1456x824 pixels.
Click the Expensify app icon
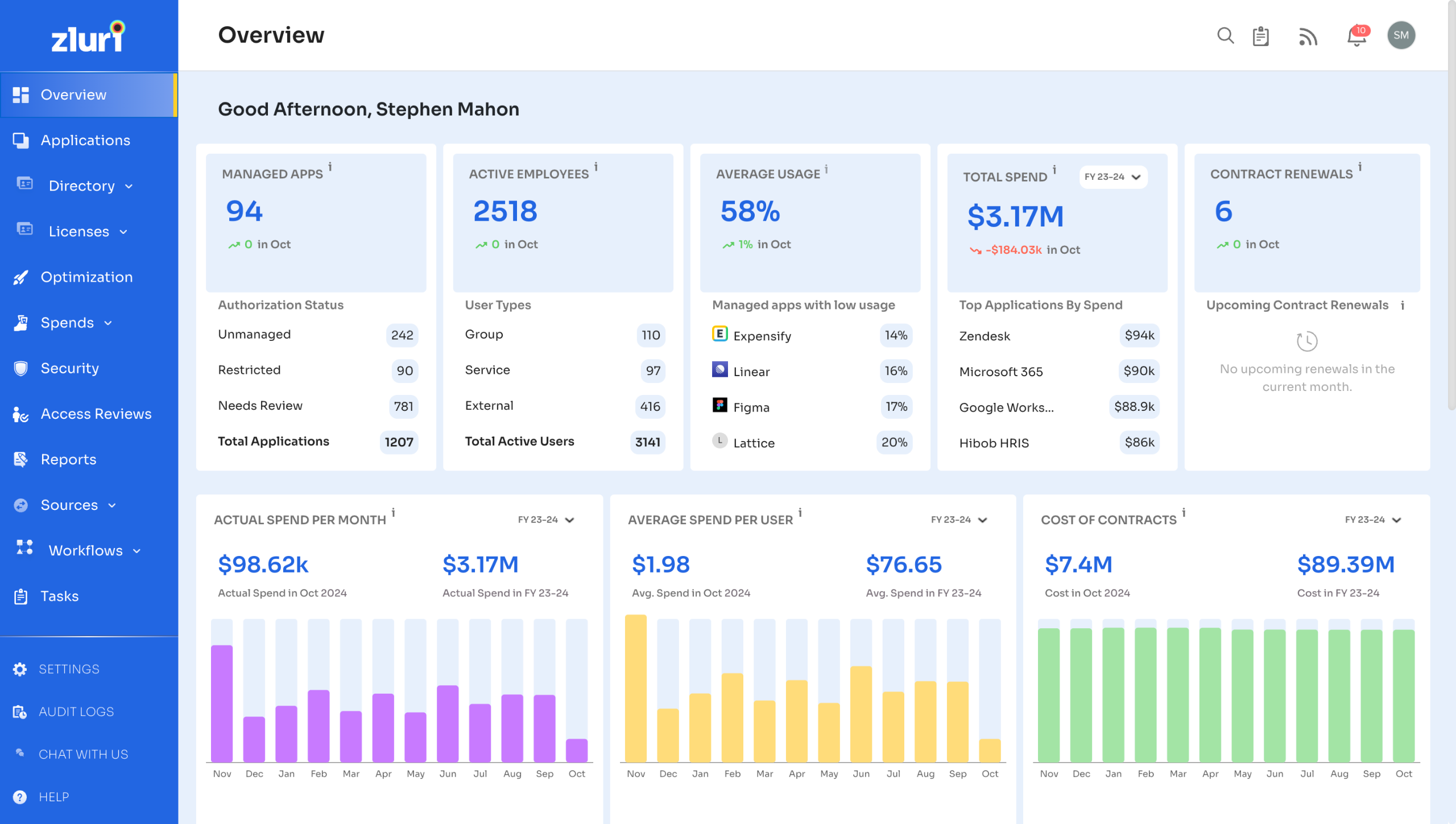(x=719, y=334)
